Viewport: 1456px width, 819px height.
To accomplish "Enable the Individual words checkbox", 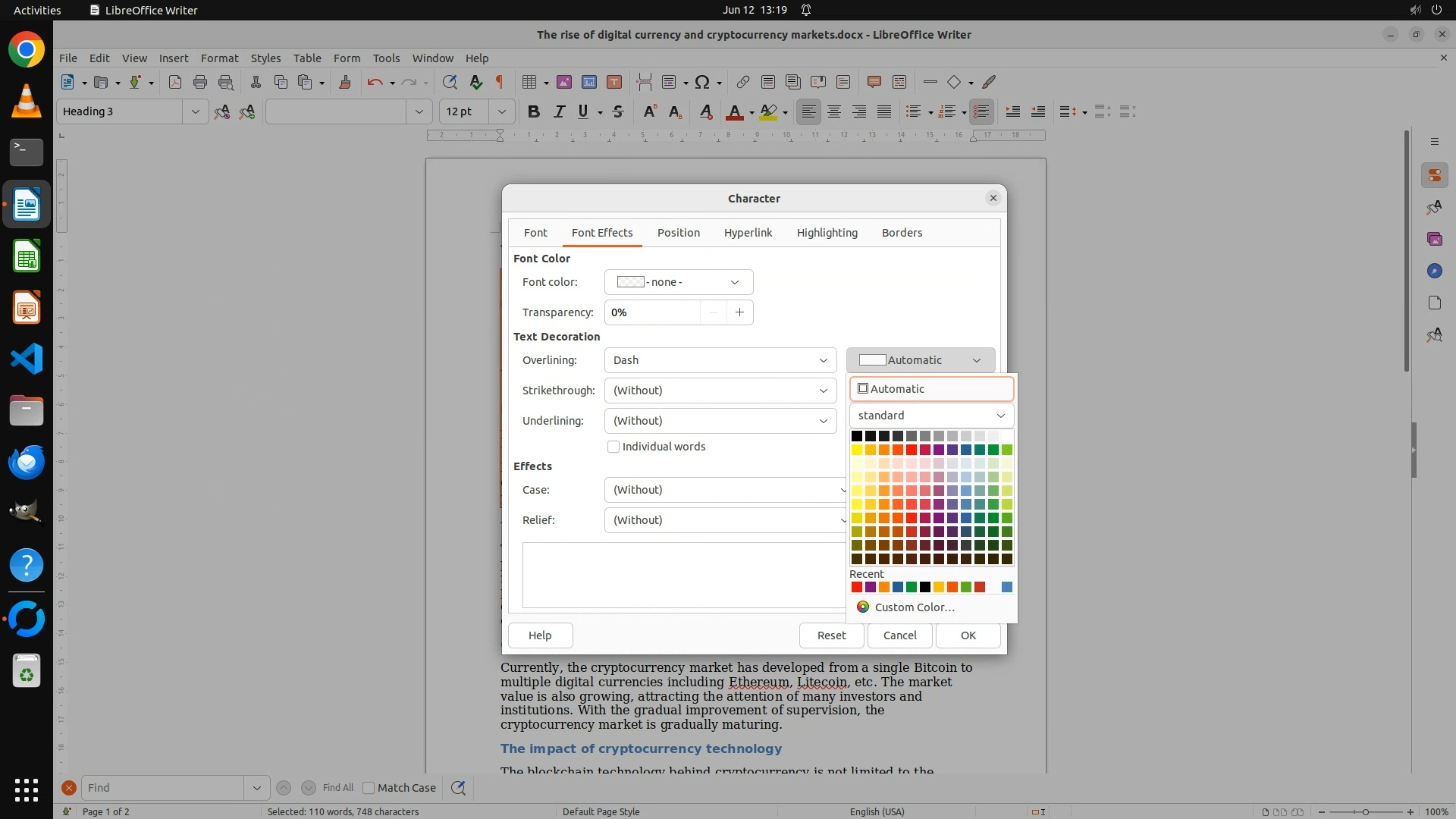I will tap(613, 447).
